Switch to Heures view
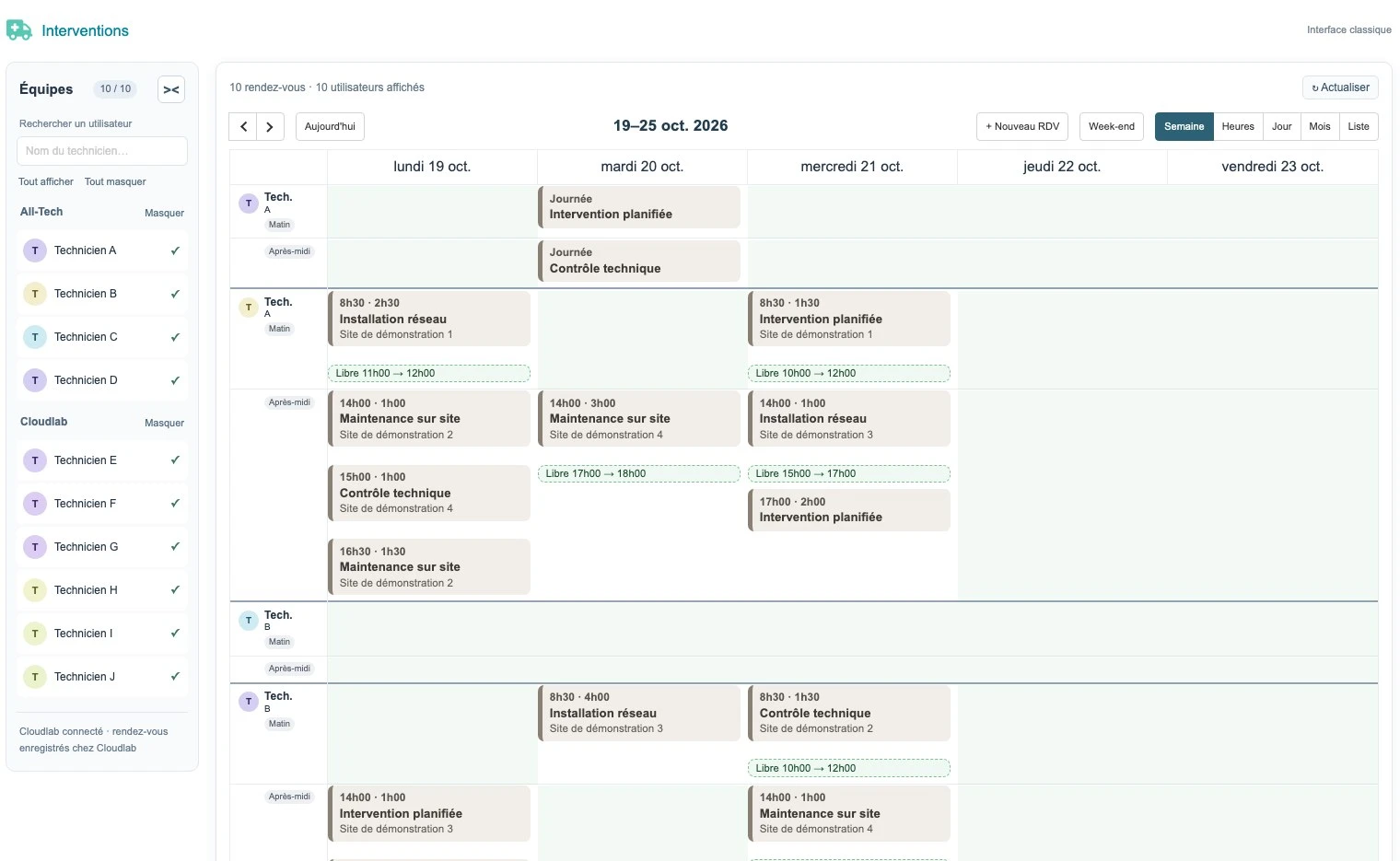Screen dimensions: 1400x861 pyautogui.click(x=1238, y=126)
